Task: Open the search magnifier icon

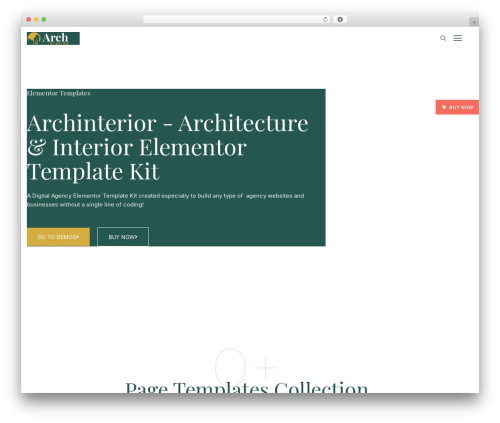Action: [443, 38]
